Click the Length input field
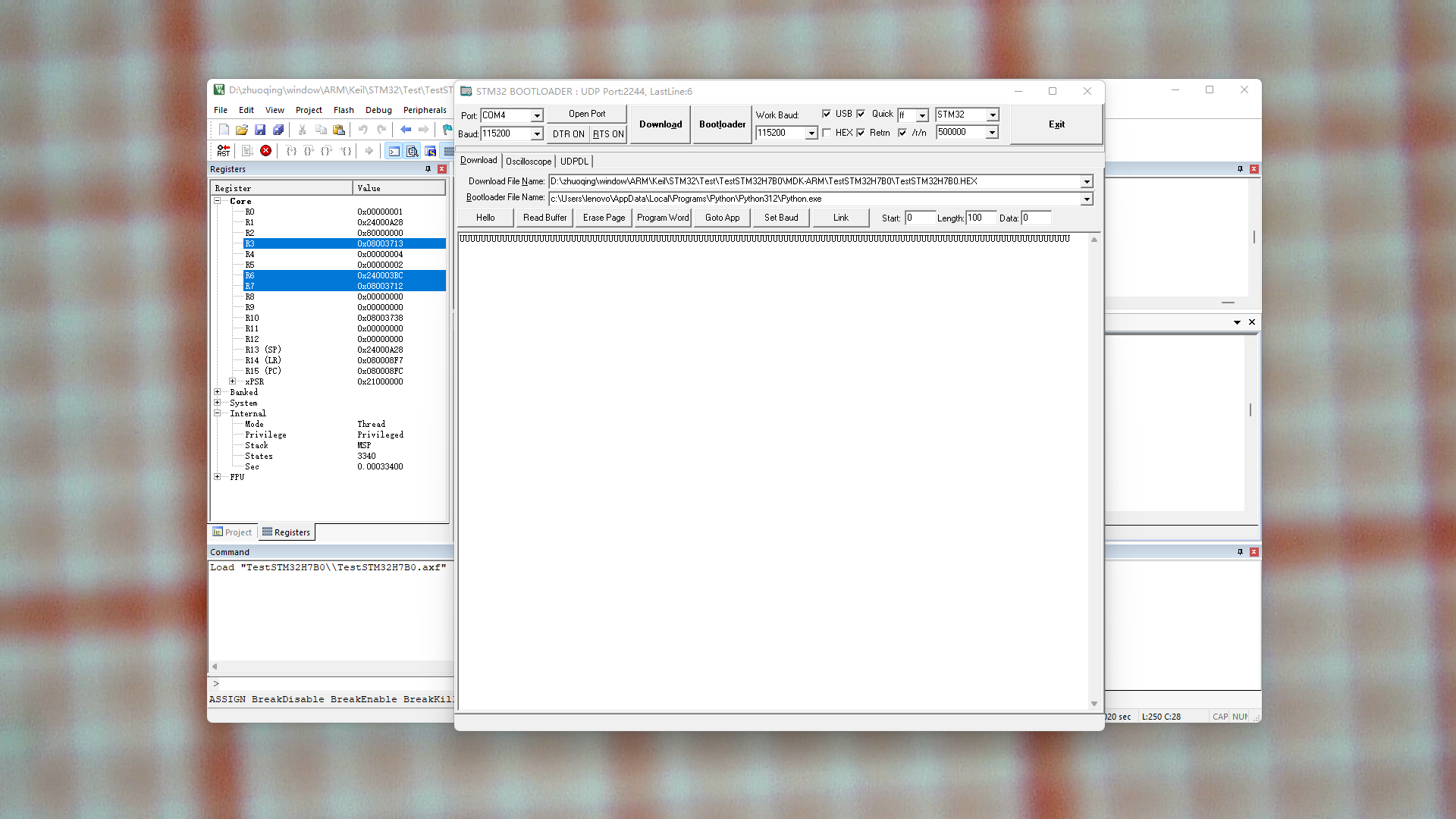The height and width of the screenshot is (819, 1456). tap(980, 218)
